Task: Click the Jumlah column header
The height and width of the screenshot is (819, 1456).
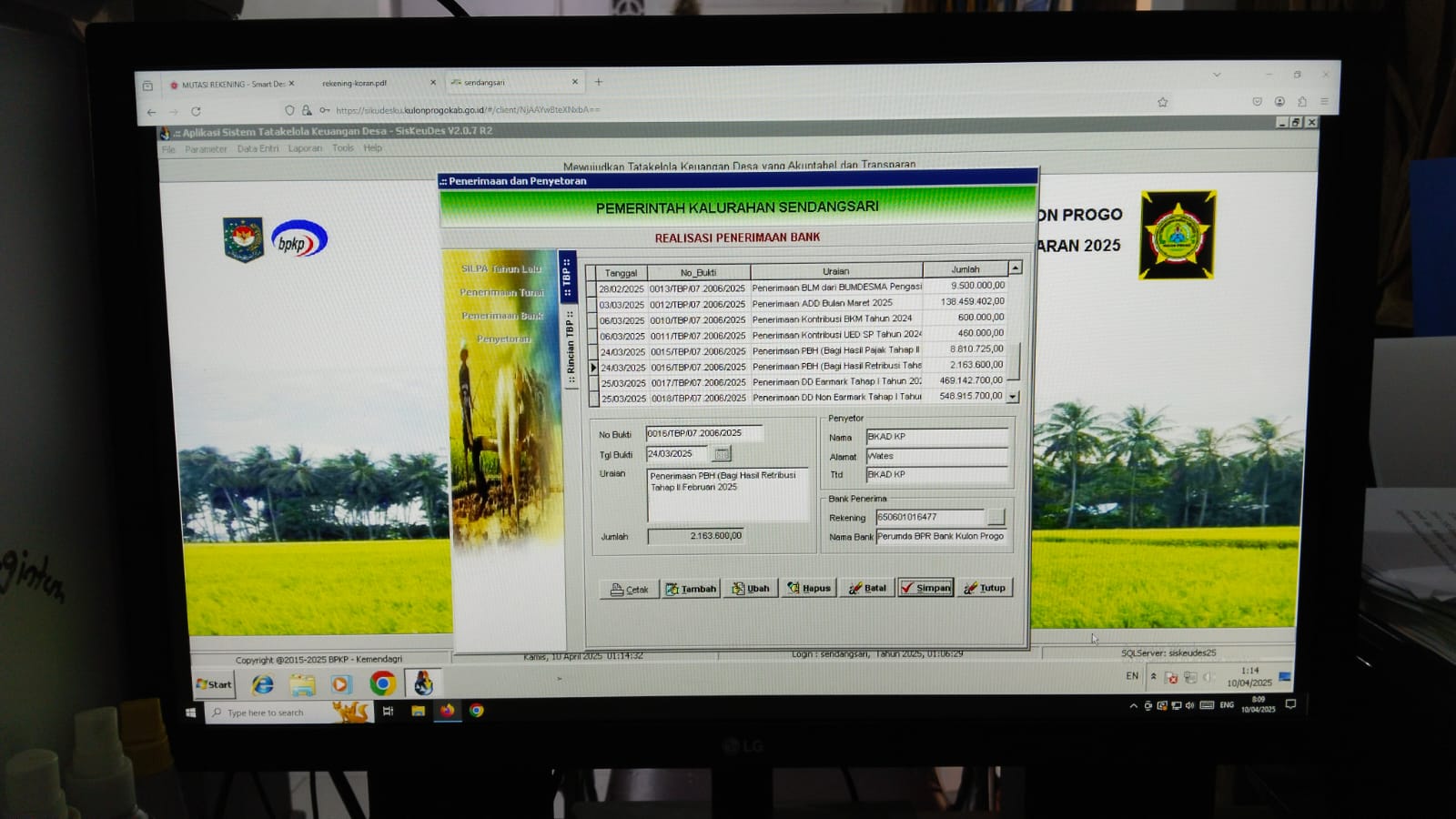Action: [966, 269]
